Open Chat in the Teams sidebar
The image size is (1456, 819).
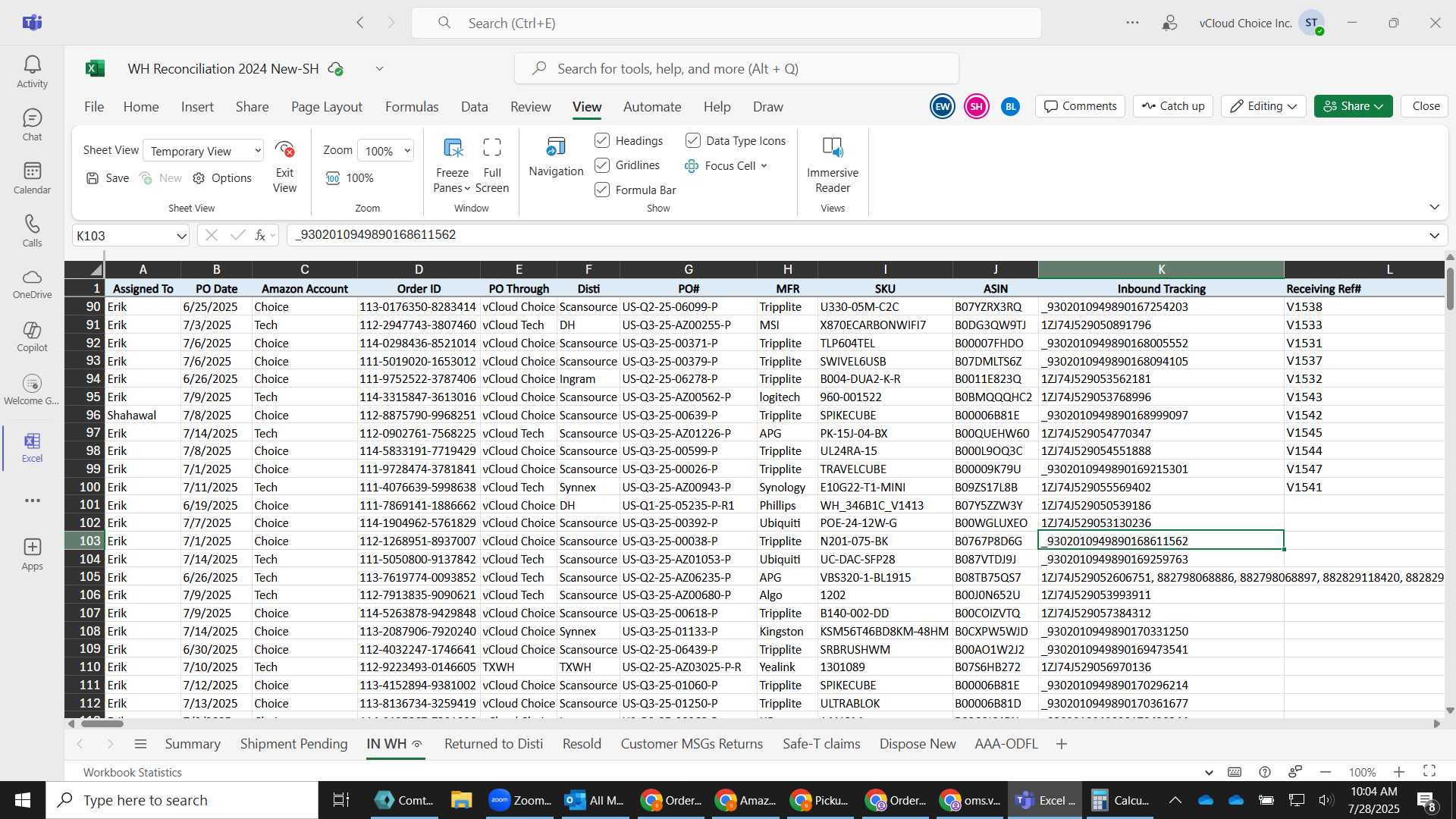32,125
